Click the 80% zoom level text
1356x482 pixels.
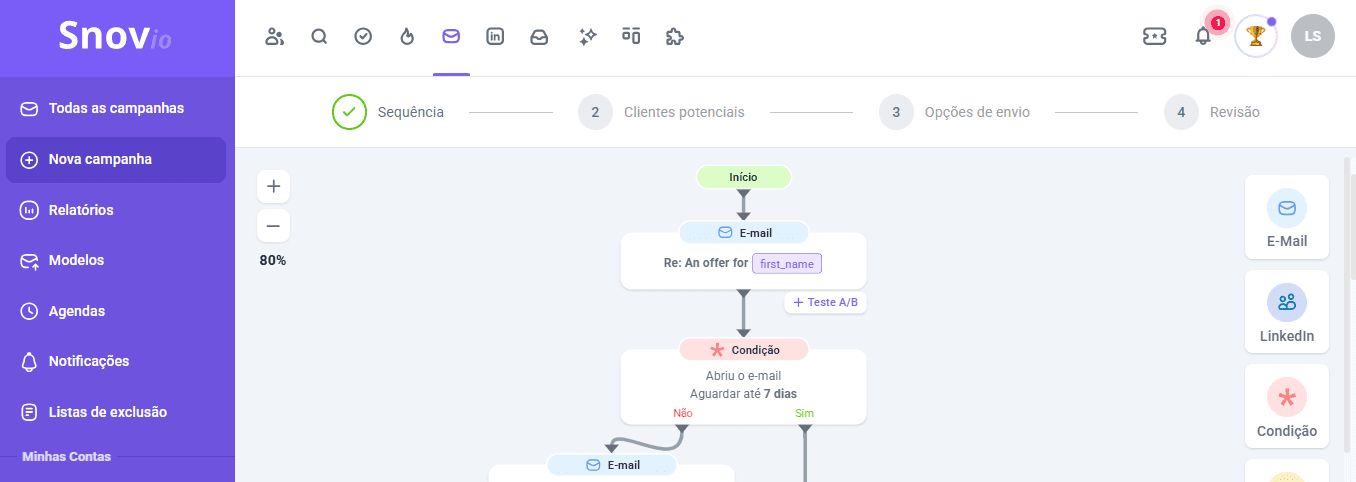[x=274, y=260]
